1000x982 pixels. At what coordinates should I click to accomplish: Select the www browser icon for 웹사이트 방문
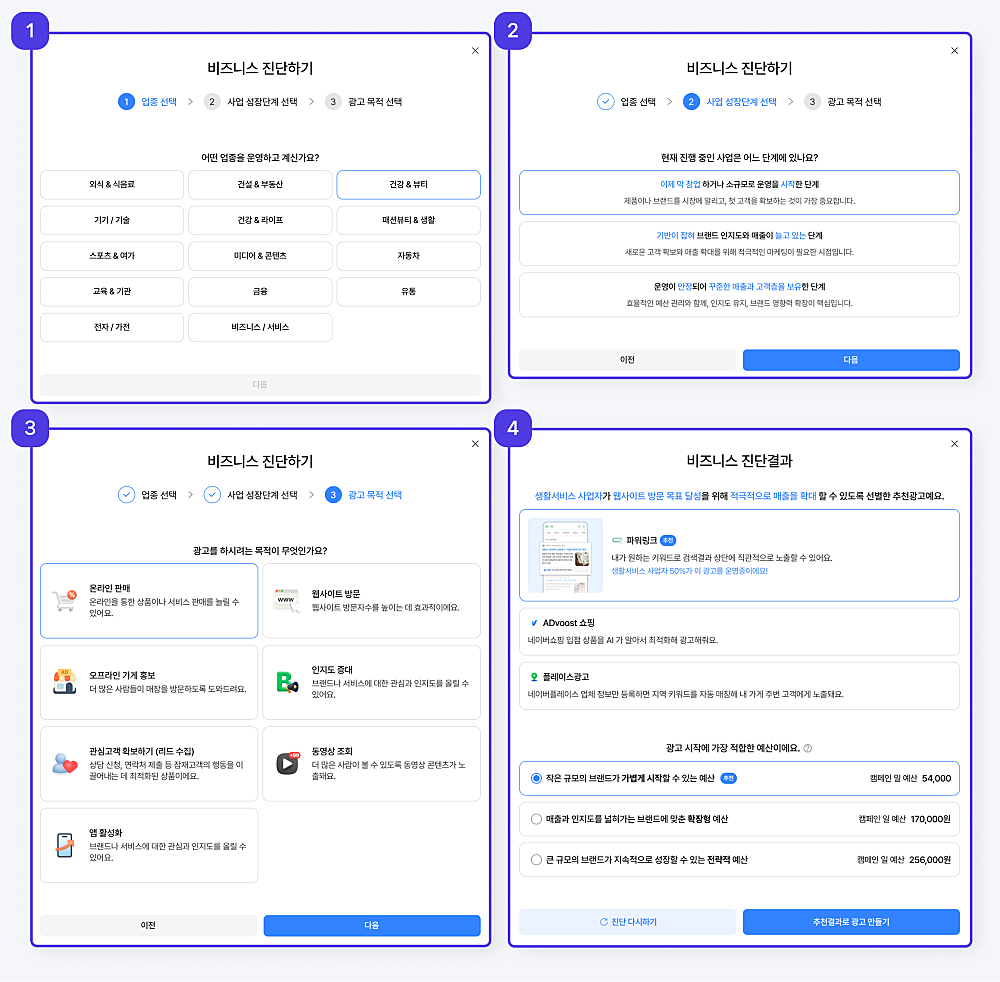[287, 600]
